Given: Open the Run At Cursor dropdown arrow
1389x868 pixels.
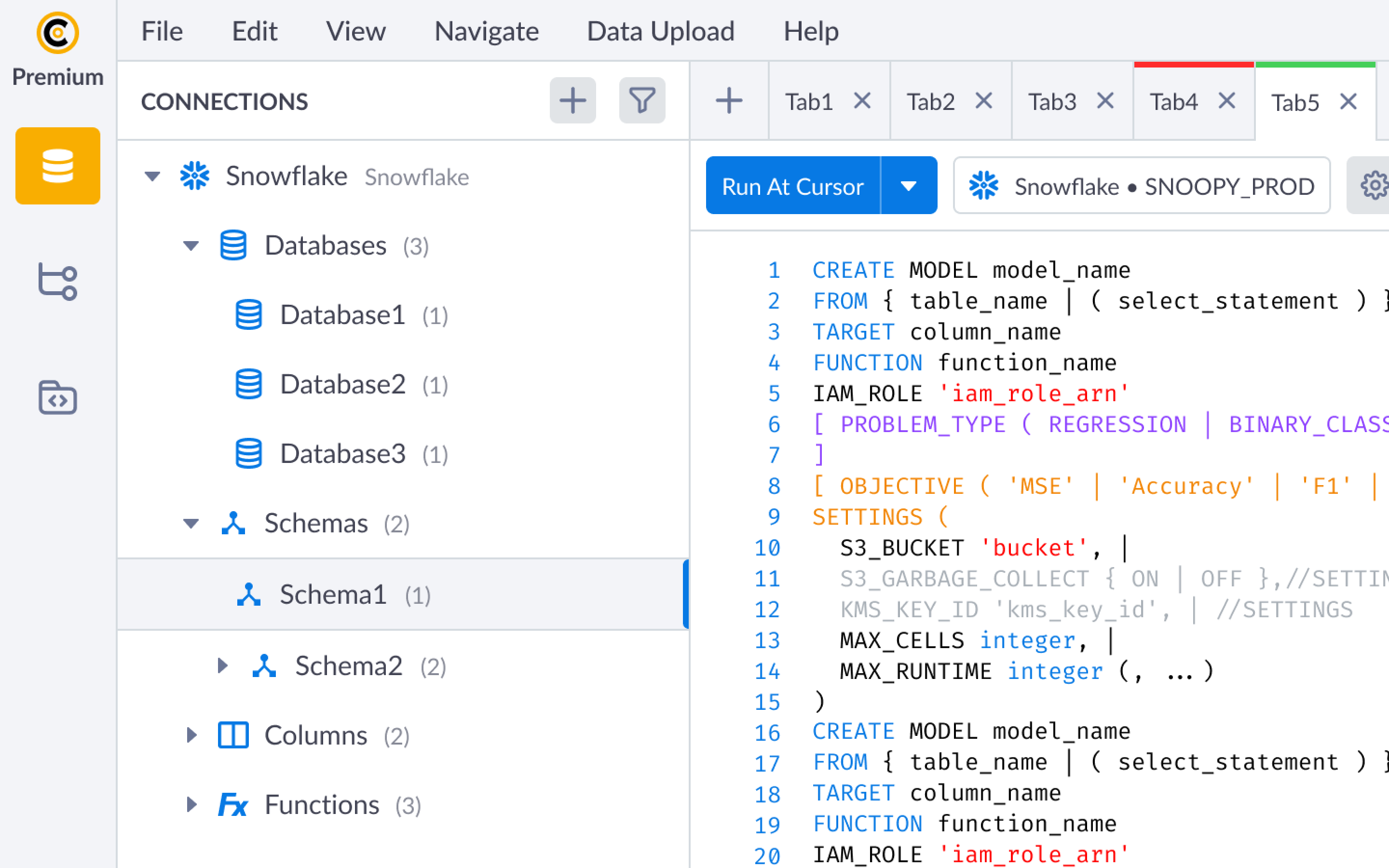Looking at the screenshot, I should tap(909, 186).
